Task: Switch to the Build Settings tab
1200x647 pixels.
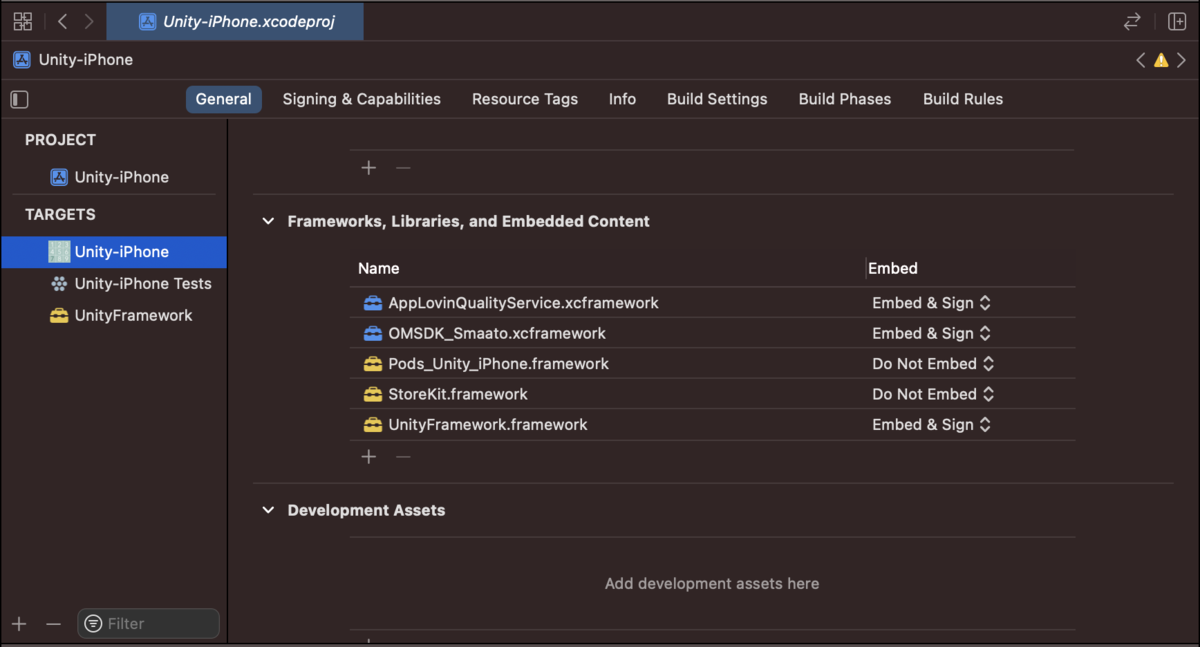Action: pyautogui.click(x=717, y=99)
